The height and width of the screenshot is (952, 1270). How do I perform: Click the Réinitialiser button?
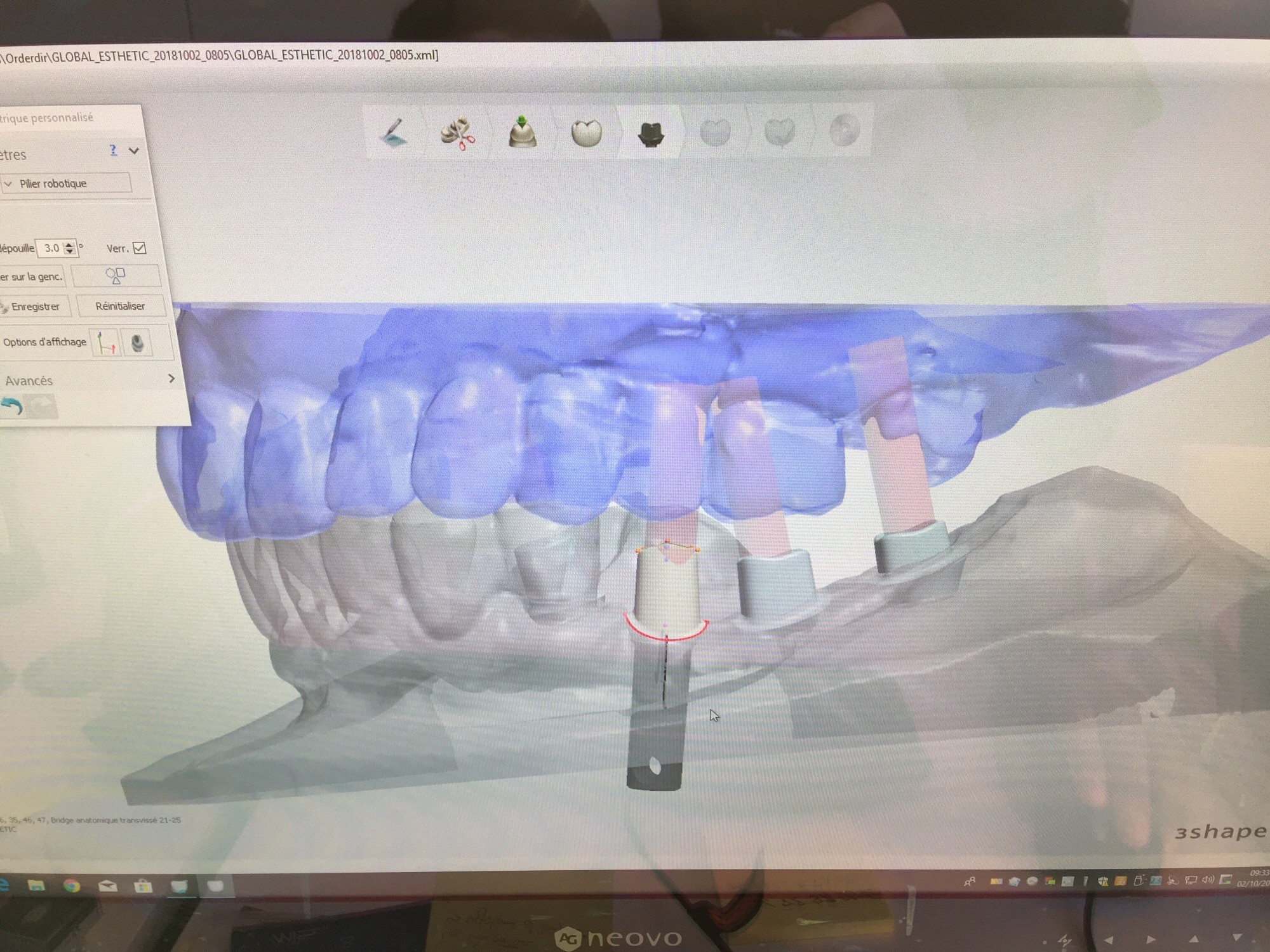pos(121,307)
